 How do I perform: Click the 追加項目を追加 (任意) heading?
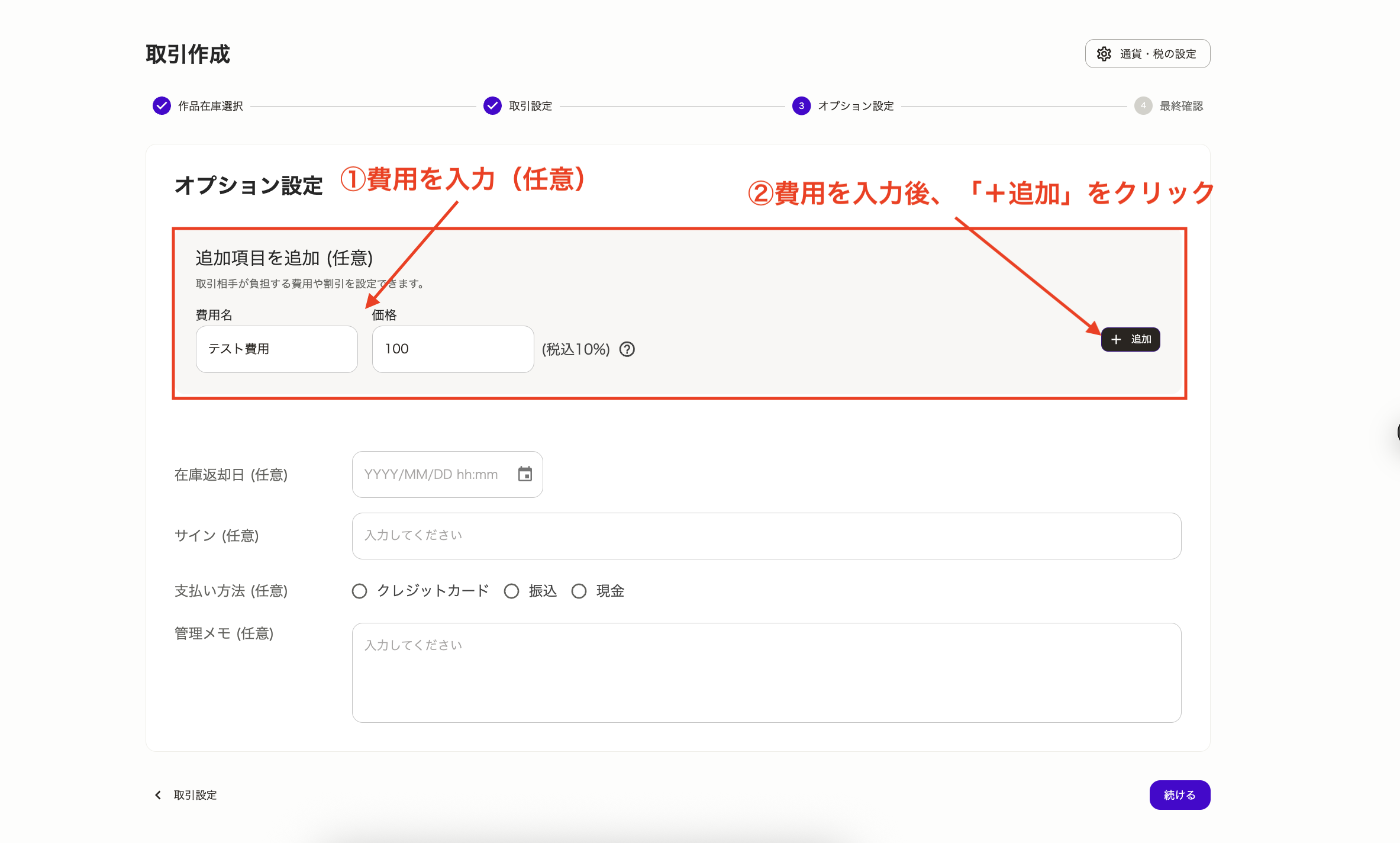[284, 258]
